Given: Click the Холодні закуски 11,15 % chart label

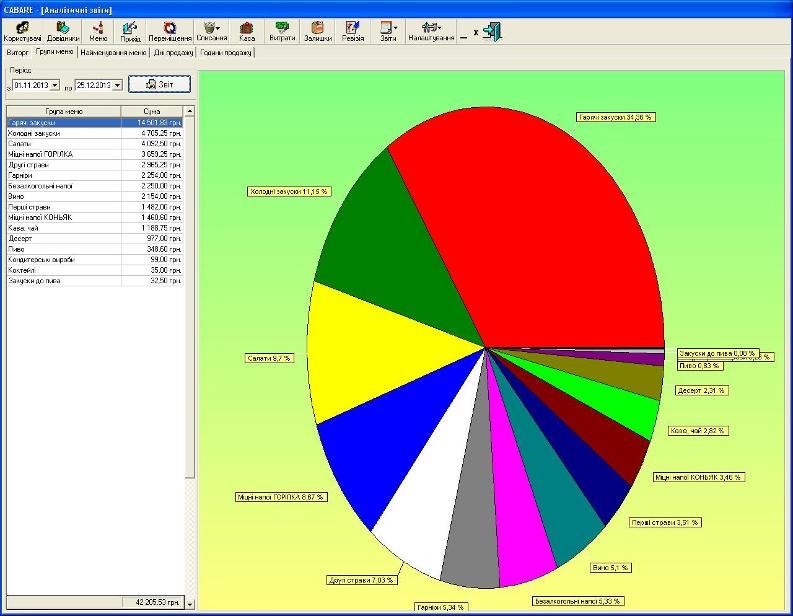Looking at the screenshot, I should (289, 191).
